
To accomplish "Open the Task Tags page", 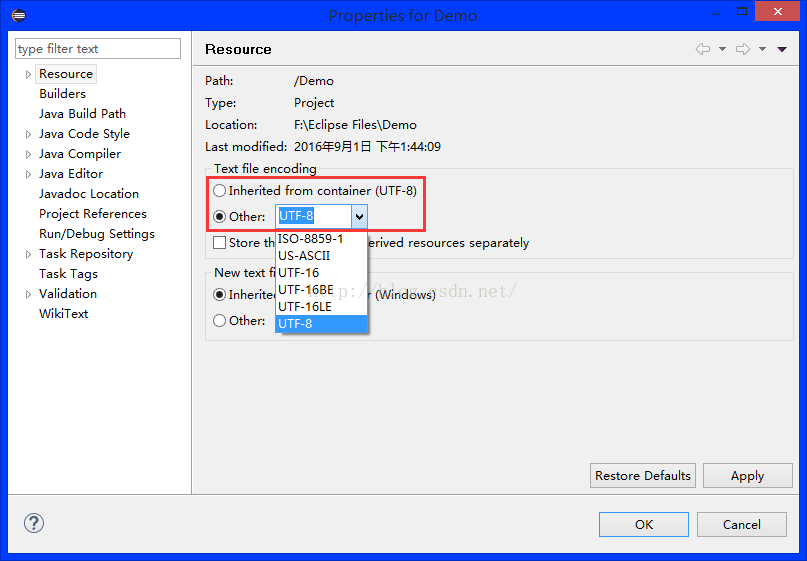I will pyautogui.click(x=68, y=274).
